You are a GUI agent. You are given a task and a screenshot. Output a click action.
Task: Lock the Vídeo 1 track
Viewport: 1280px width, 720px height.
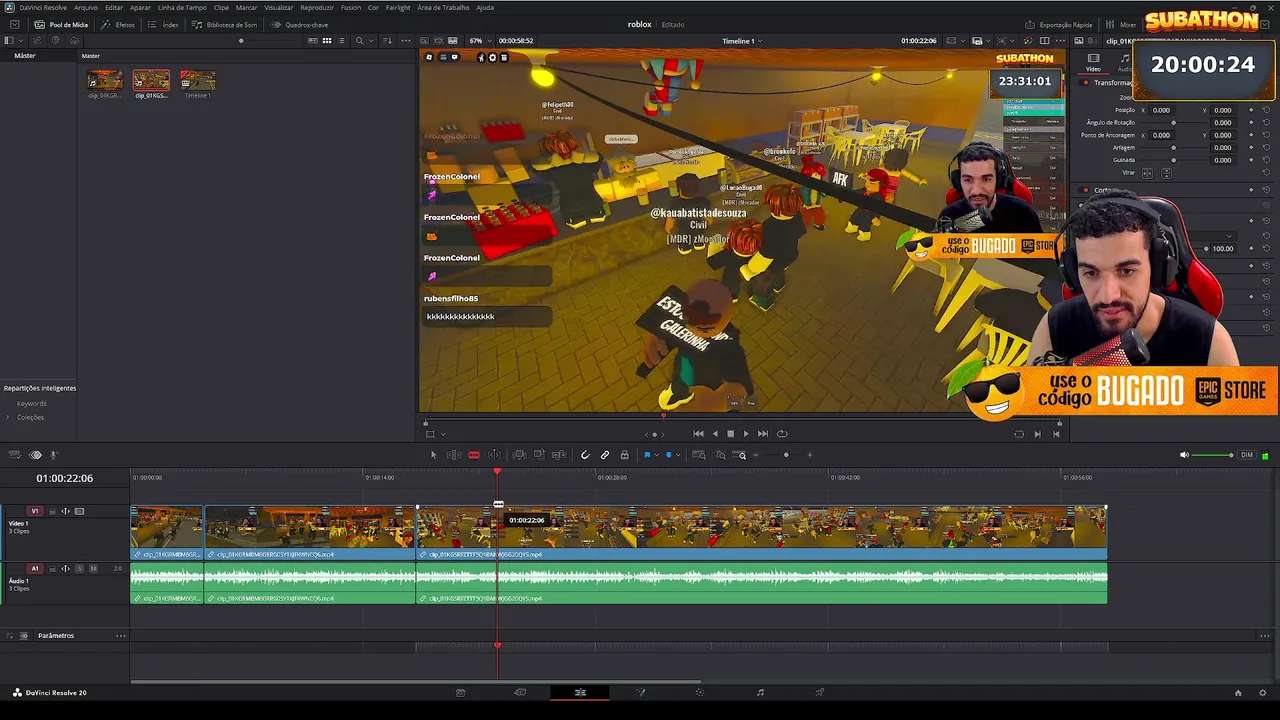click(x=52, y=511)
